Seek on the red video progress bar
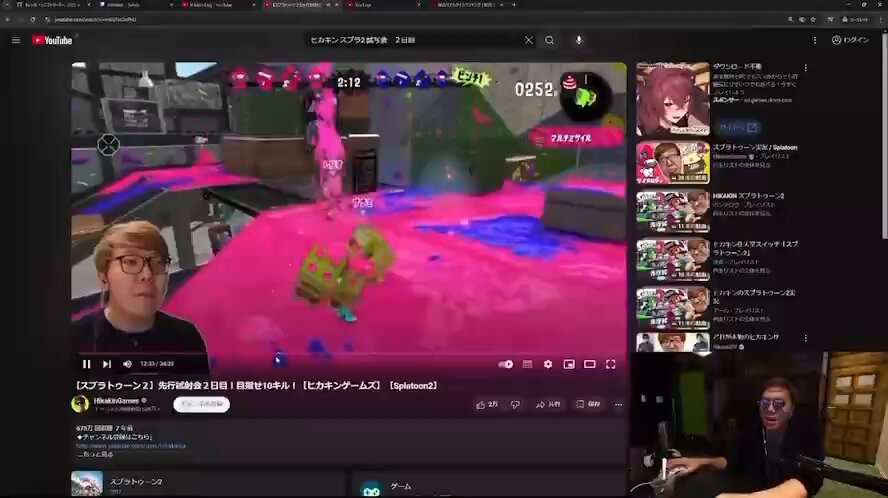This screenshot has width=888, height=498. (x=349, y=353)
